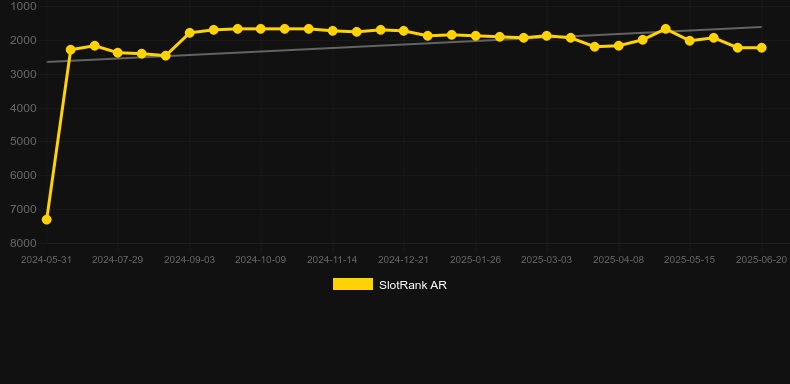This screenshot has width=790, height=384.
Task: Select the data point above 2024-09-03
Action: (189, 33)
